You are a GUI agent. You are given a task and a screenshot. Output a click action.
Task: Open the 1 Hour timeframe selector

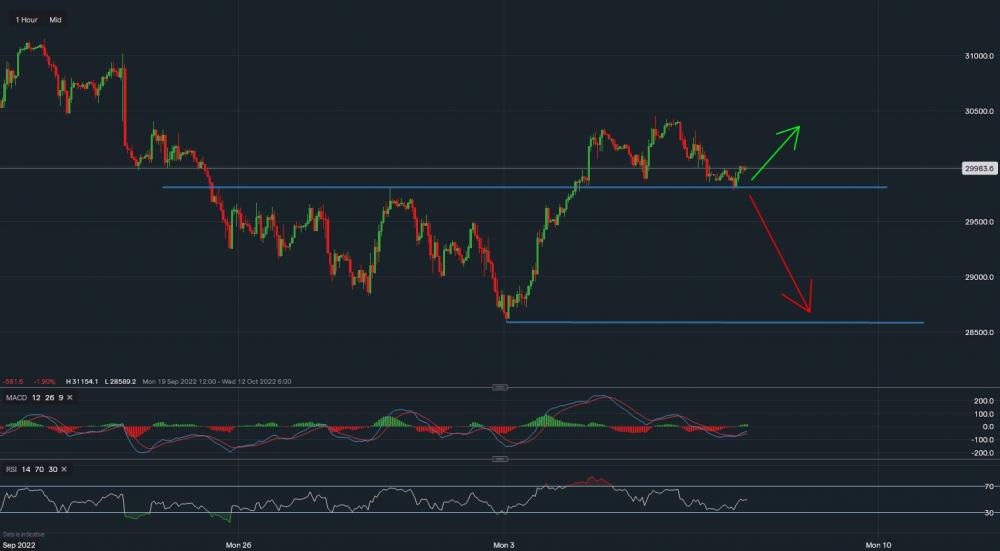[26, 19]
